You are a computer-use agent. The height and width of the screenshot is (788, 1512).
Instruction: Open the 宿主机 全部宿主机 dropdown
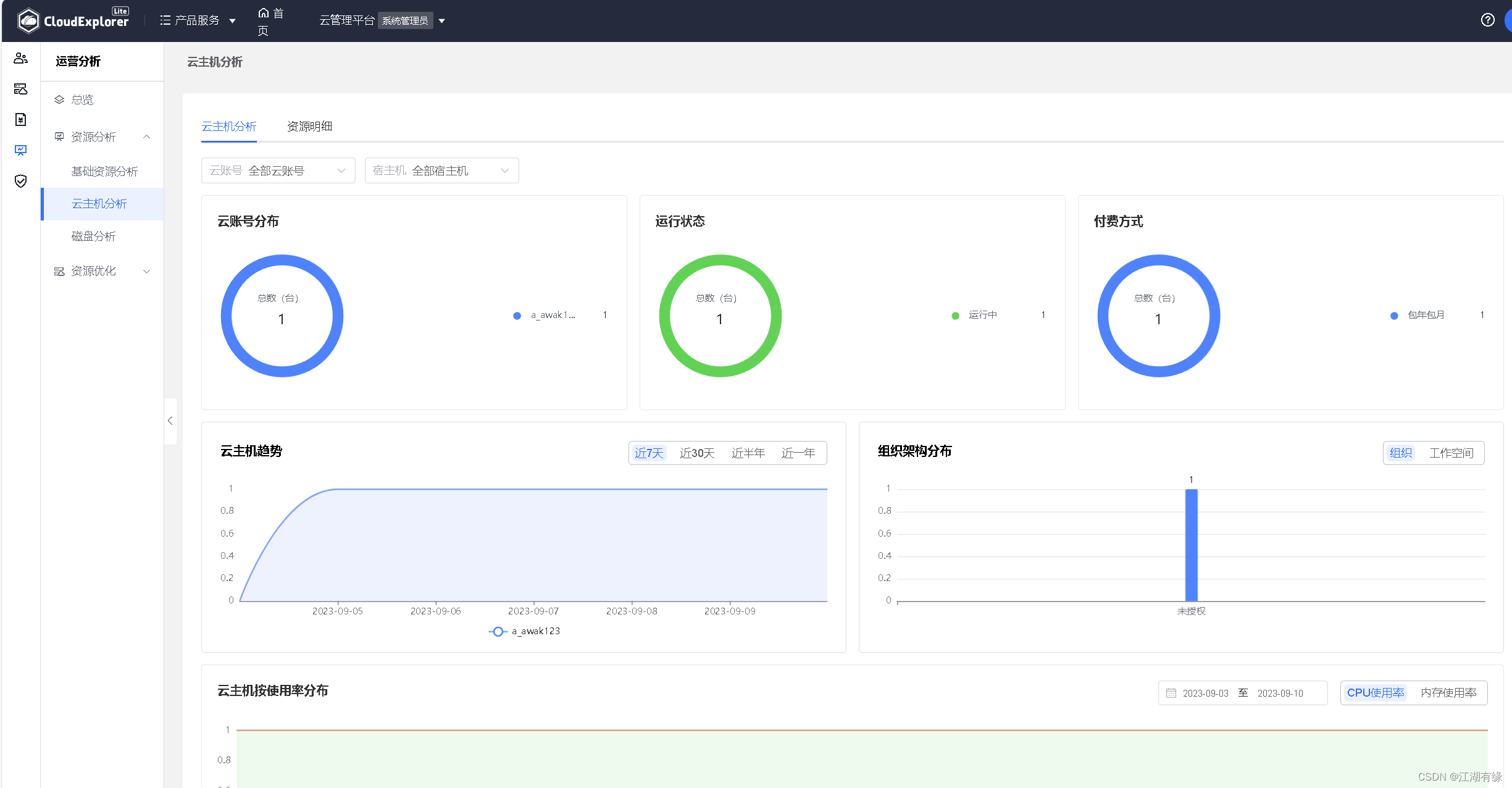point(441,170)
